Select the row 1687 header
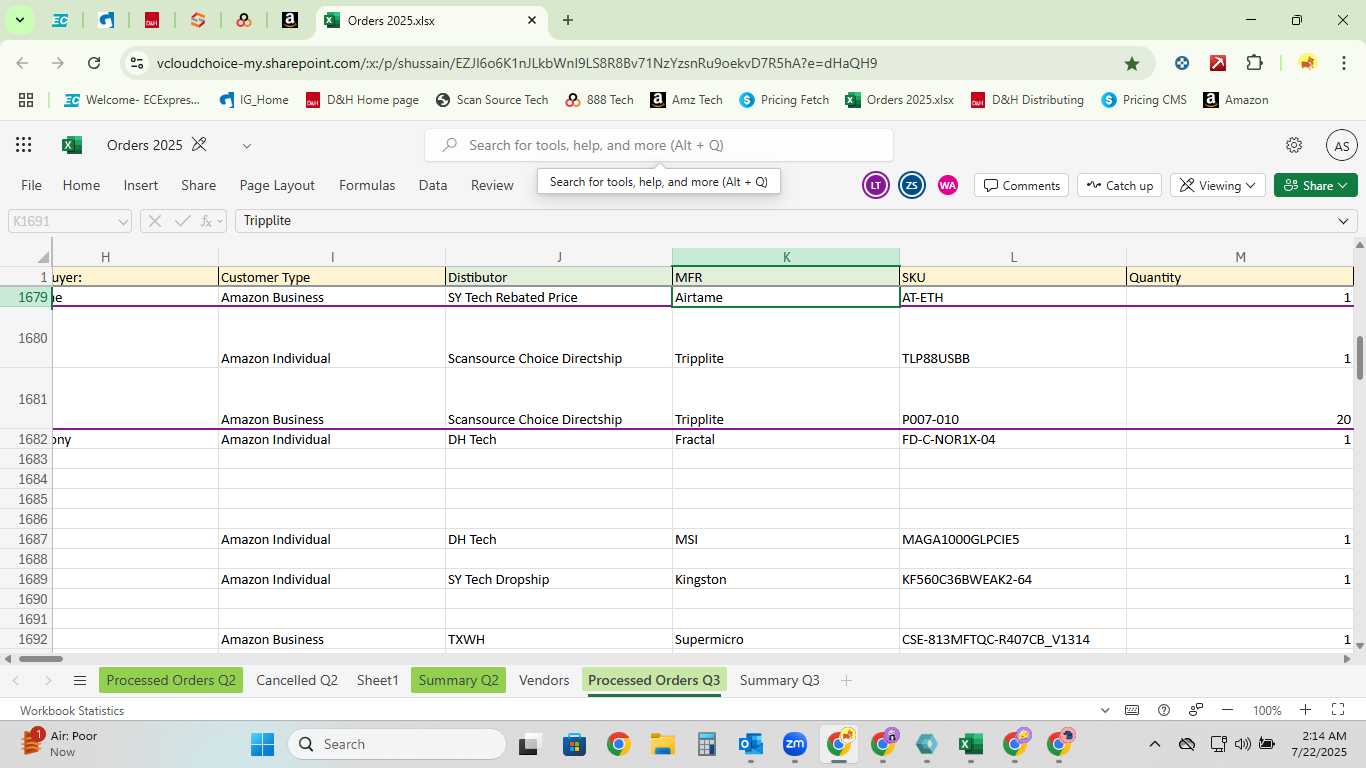 tap(26, 539)
